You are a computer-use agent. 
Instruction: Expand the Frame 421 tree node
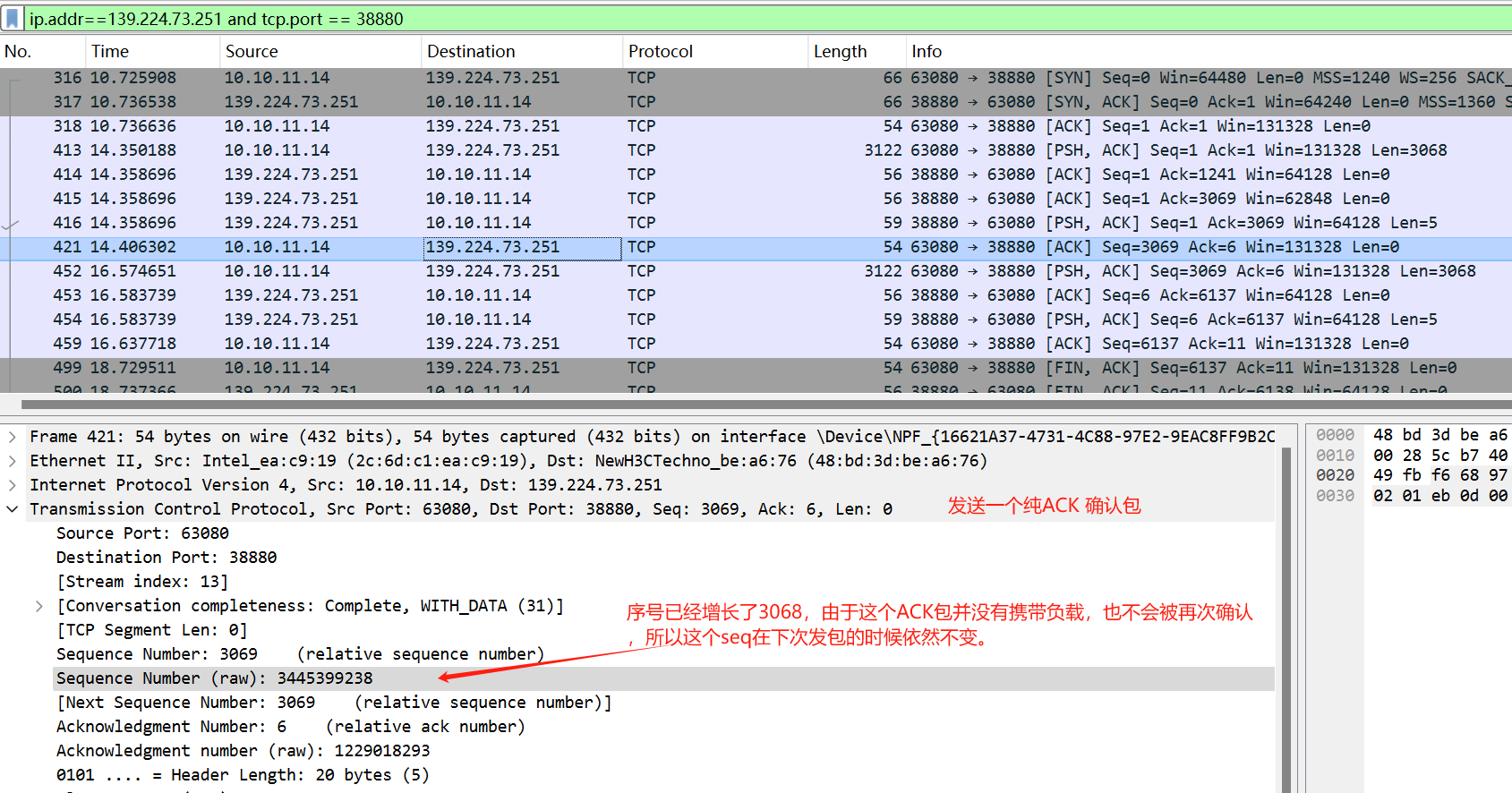click(x=13, y=437)
